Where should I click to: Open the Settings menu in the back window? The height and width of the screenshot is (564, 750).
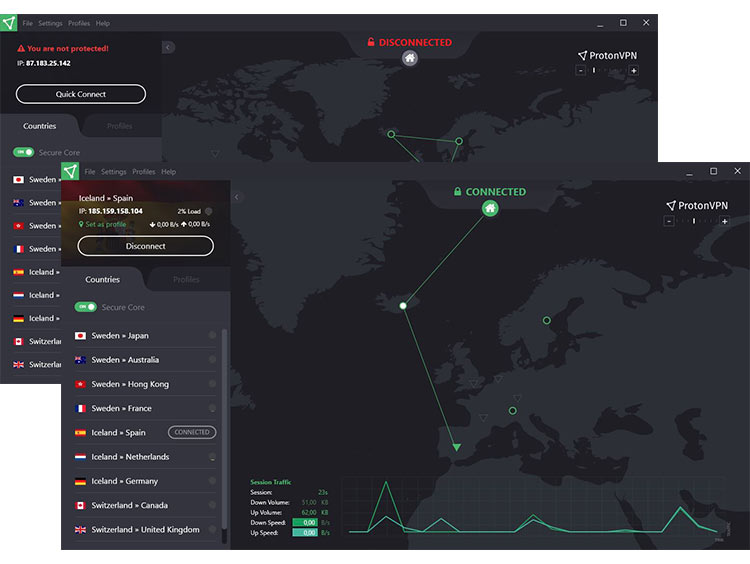coord(50,23)
